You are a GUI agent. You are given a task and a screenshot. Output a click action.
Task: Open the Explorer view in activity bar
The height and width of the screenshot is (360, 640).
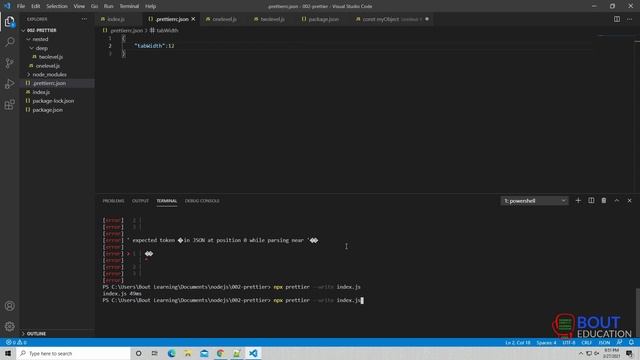9,22
